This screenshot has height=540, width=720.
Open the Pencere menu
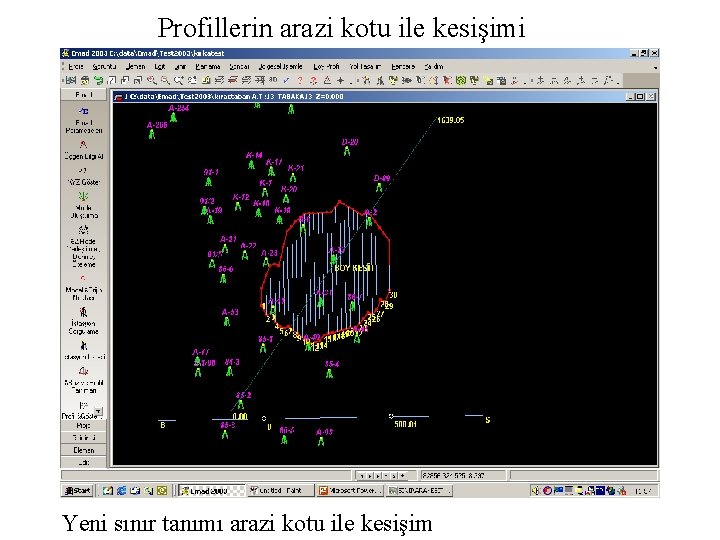point(403,67)
